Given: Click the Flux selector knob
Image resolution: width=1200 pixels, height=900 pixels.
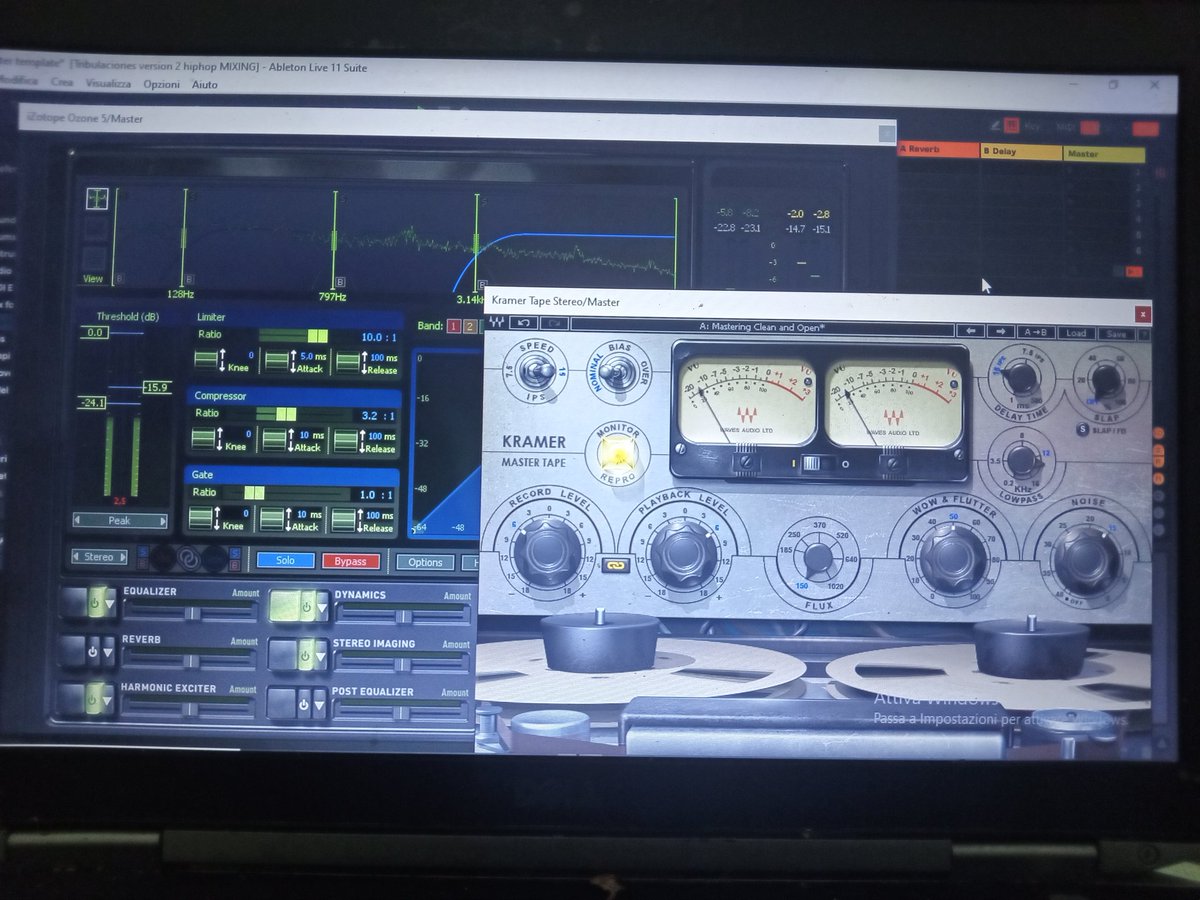Looking at the screenshot, I should (818, 558).
